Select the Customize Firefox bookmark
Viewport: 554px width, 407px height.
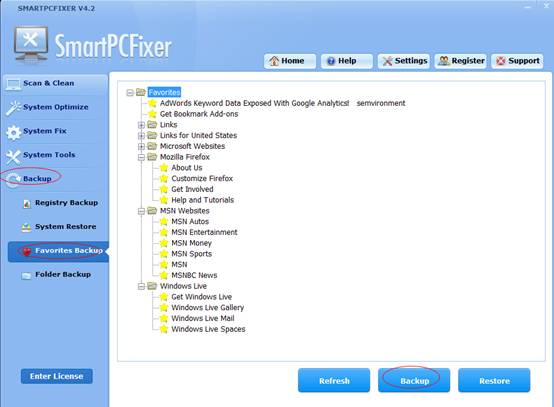point(202,179)
